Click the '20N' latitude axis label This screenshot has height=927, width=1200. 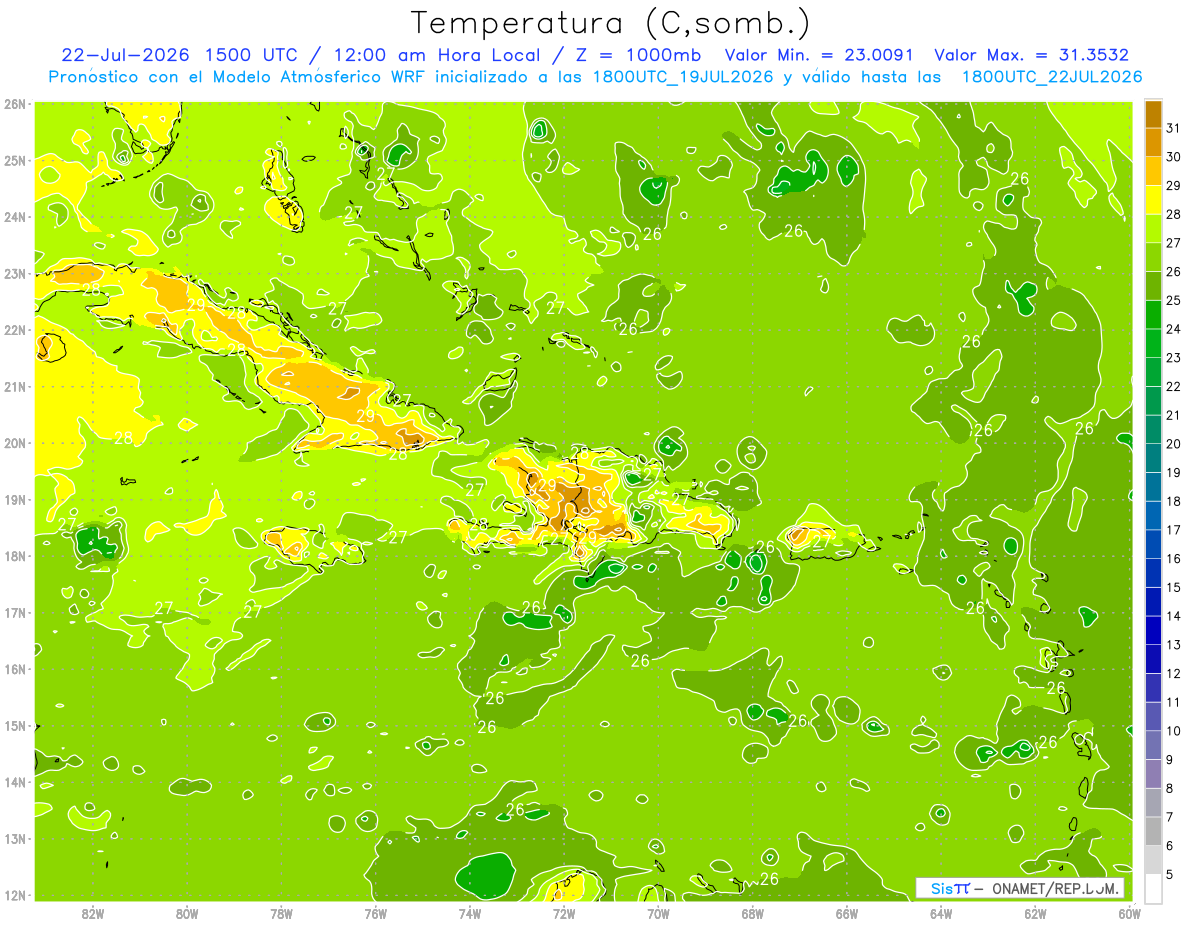coord(14,442)
